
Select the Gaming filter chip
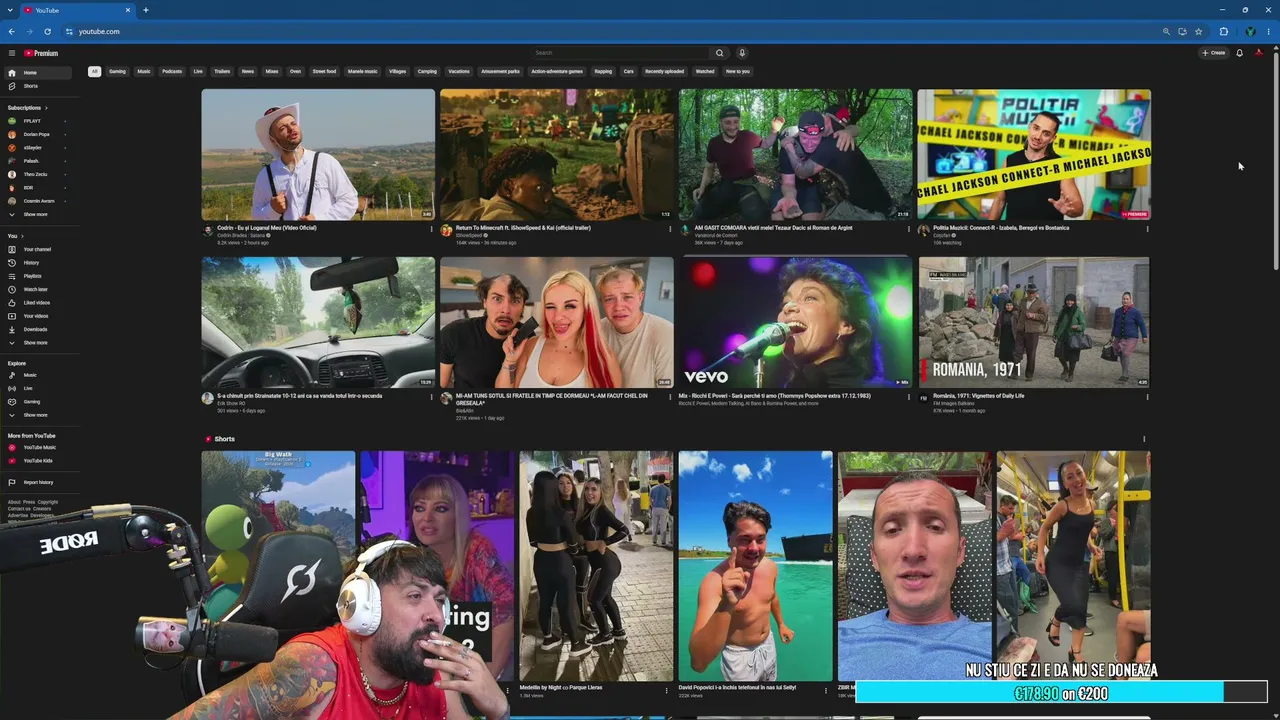(x=117, y=71)
